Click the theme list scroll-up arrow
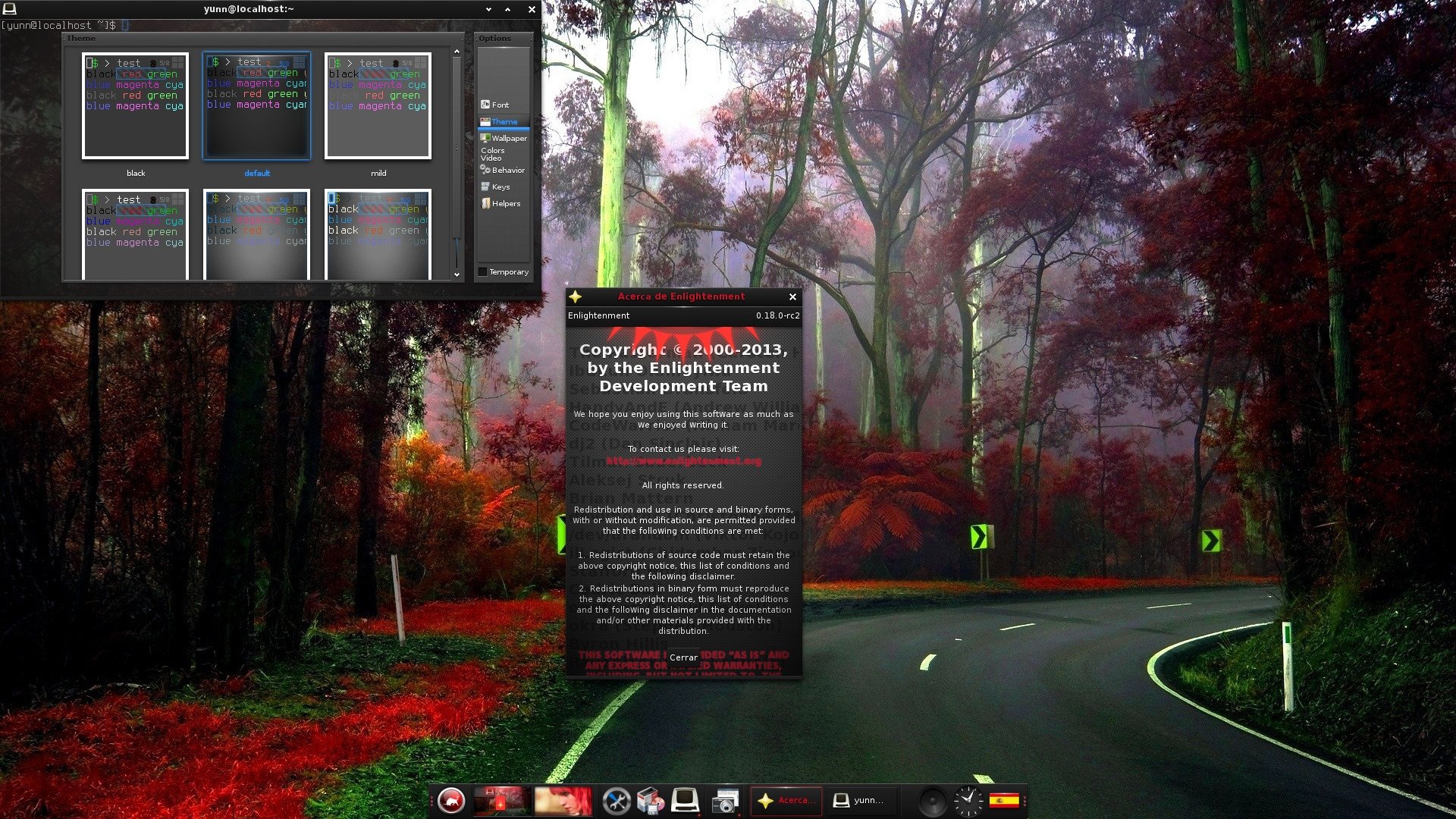 [x=457, y=52]
